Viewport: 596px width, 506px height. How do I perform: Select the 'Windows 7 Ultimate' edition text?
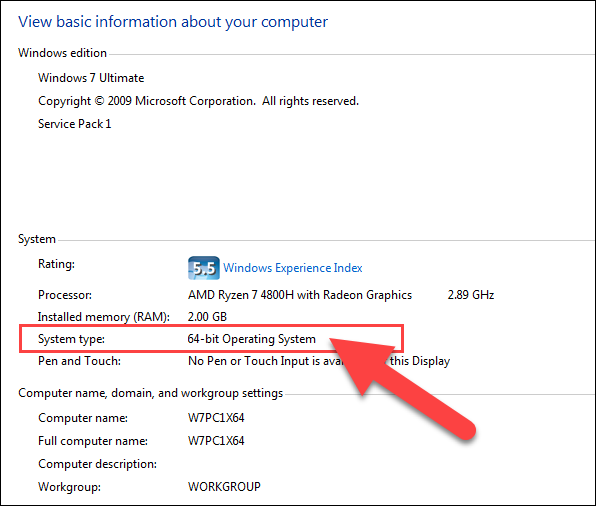click(91, 78)
